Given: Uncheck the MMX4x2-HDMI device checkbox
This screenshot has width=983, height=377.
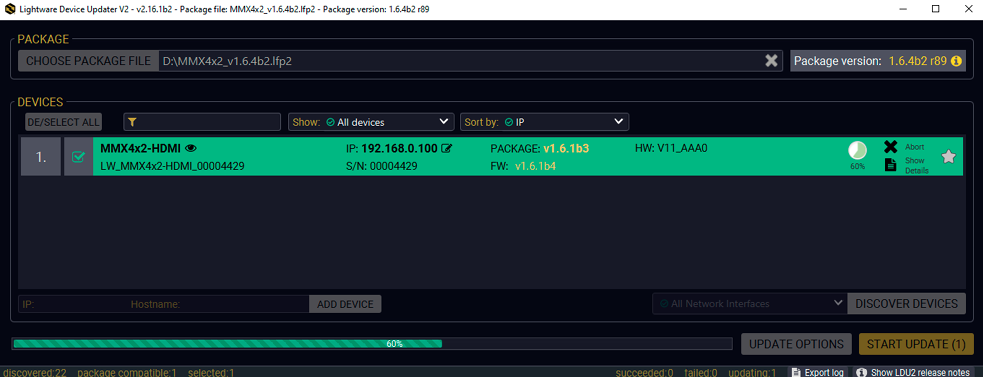Looking at the screenshot, I should tap(78, 157).
